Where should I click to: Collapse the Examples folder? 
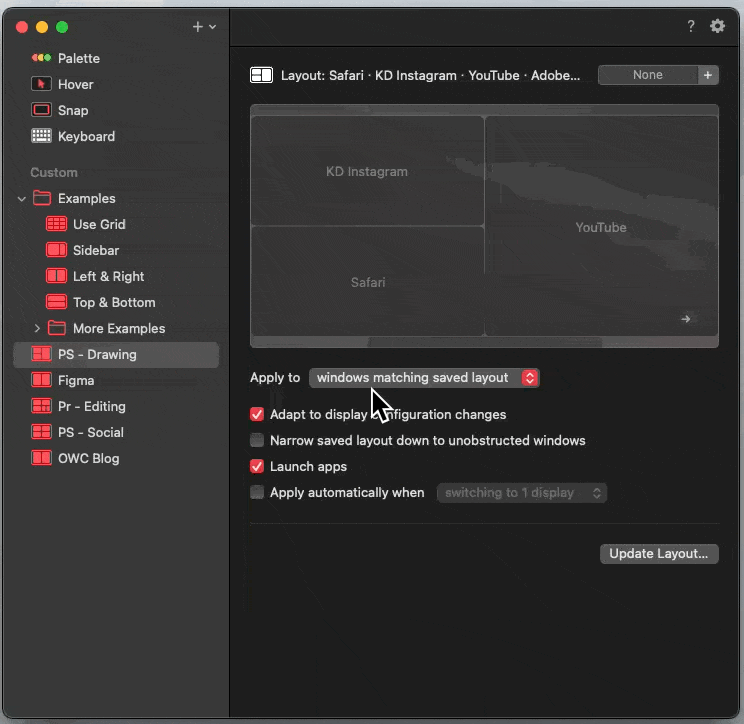coord(22,198)
